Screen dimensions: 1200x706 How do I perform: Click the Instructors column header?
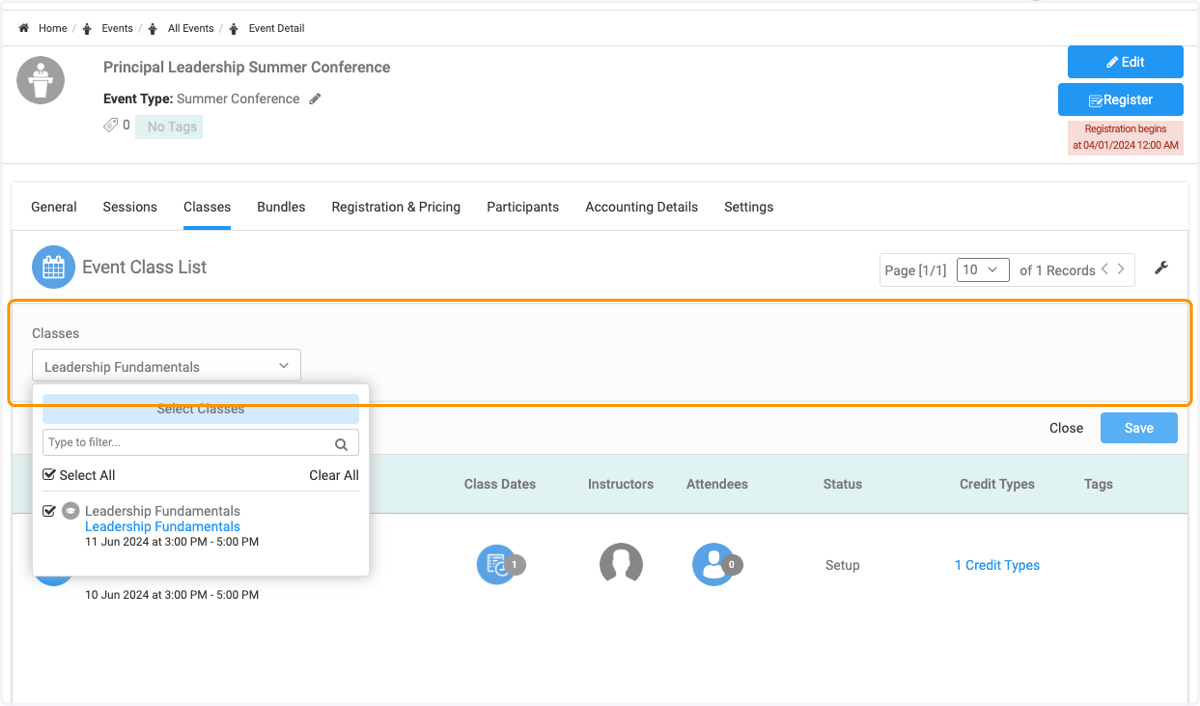coord(621,484)
